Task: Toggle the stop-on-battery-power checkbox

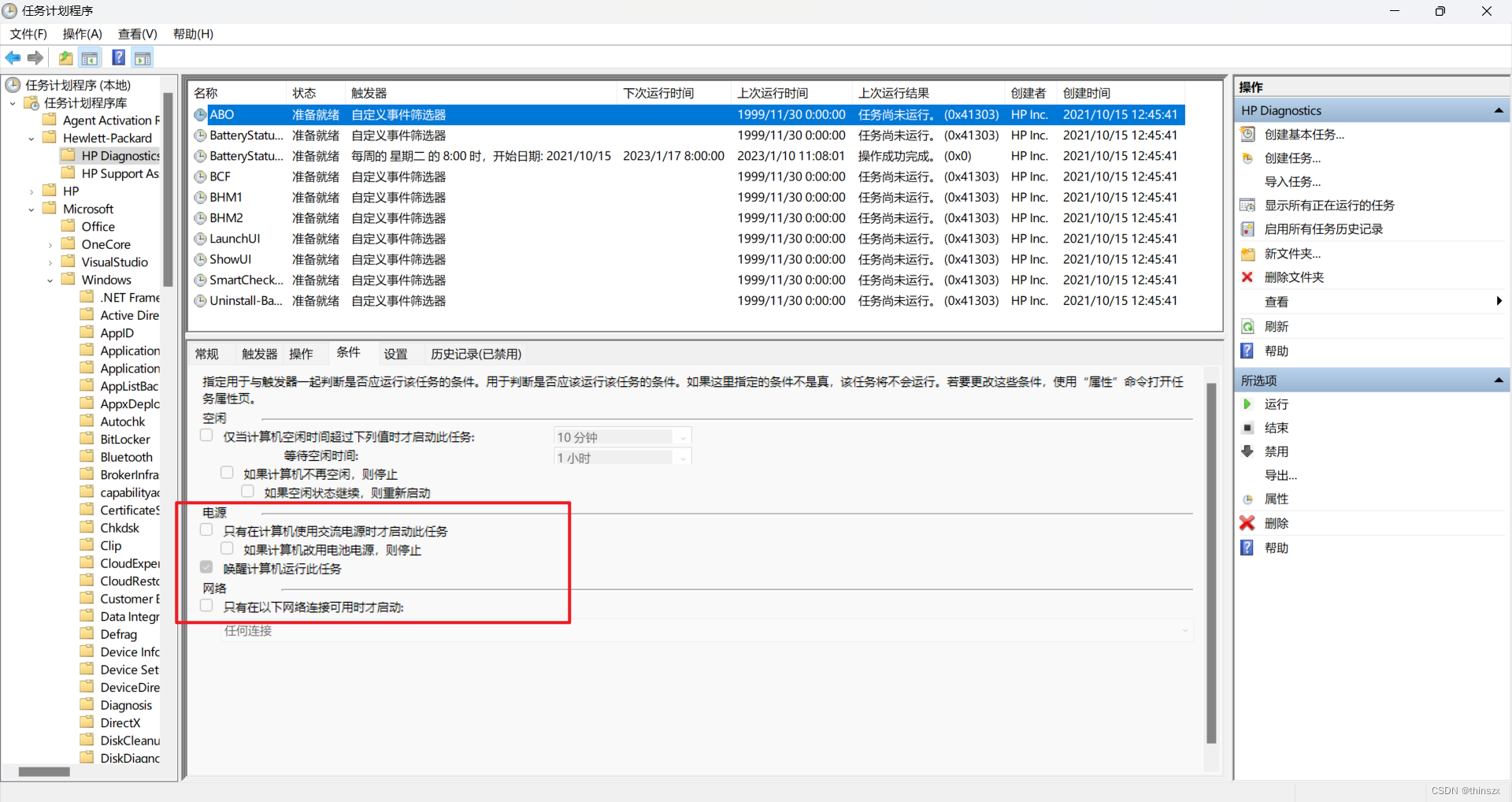Action: (227, 548)
